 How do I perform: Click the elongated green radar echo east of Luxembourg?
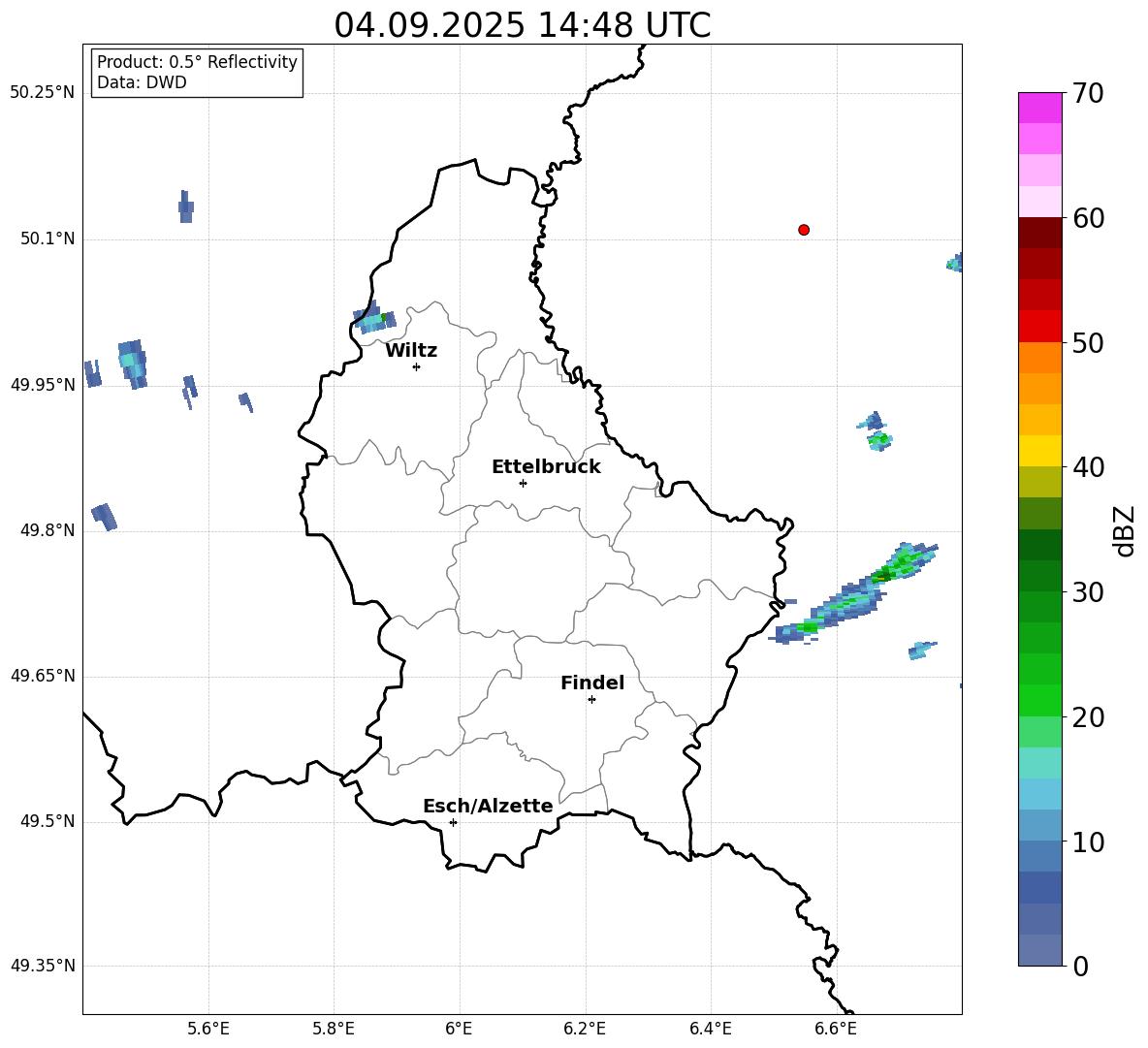pos(853,593)
